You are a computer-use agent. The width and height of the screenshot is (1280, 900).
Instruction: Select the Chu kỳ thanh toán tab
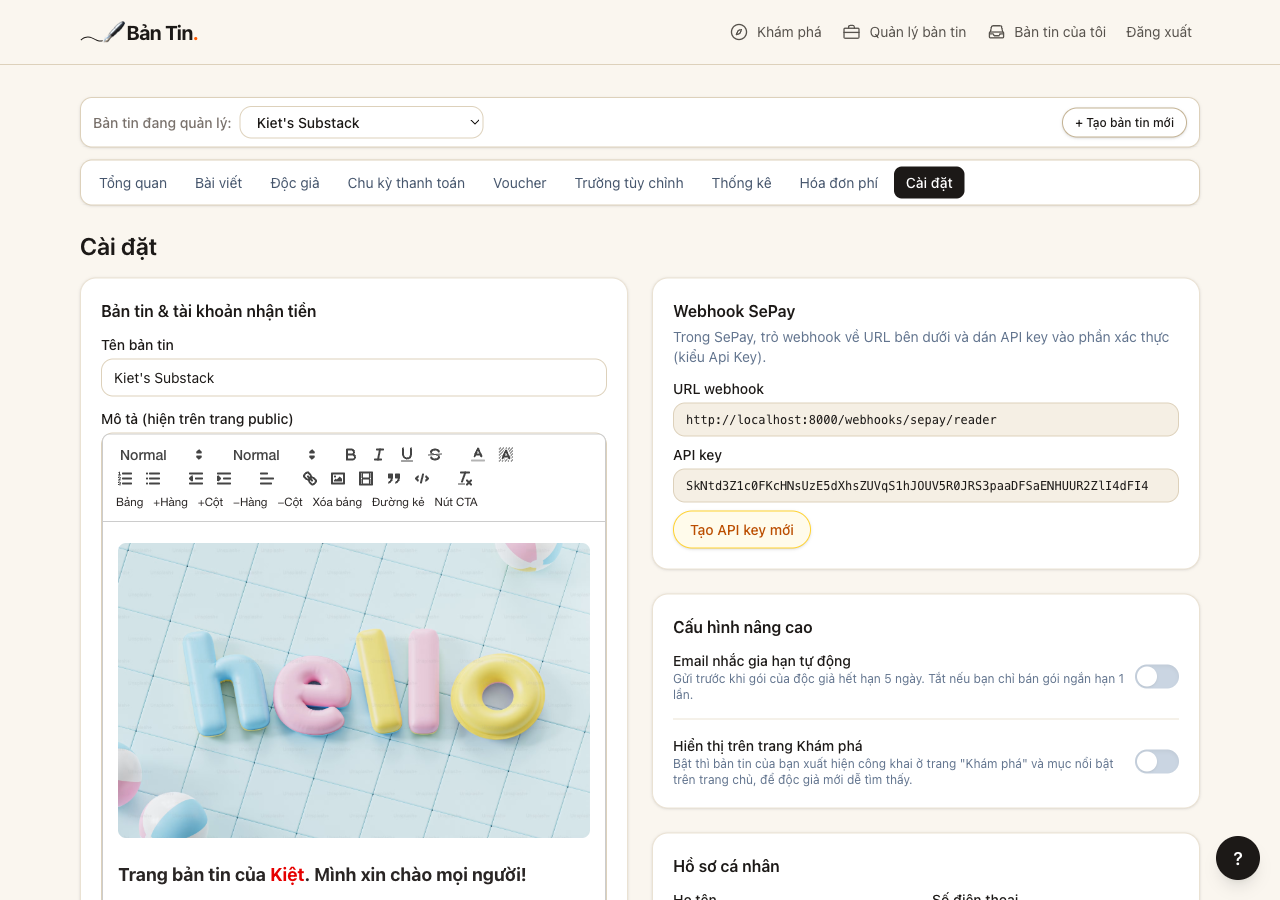(x=406, y=183)
